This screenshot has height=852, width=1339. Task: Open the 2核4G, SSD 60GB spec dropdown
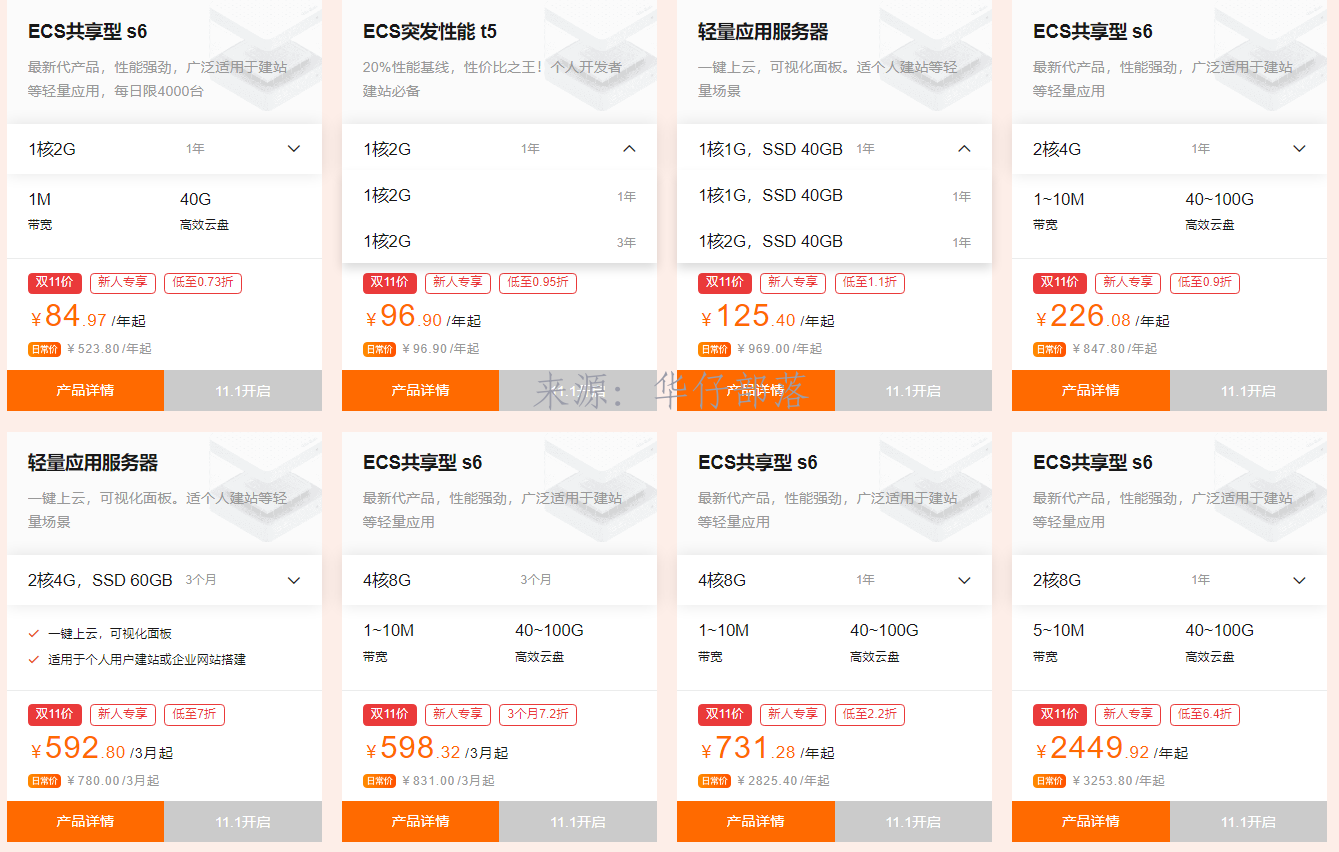[x=164, y=580]
